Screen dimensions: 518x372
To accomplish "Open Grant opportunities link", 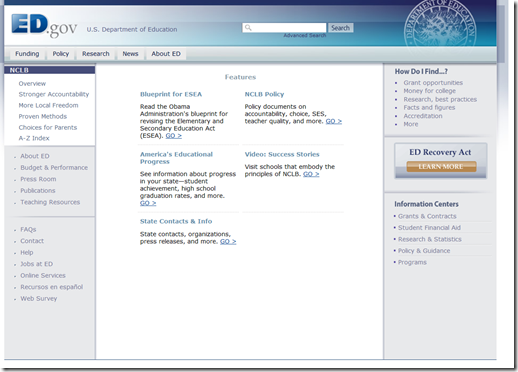I will coord(433,82).
